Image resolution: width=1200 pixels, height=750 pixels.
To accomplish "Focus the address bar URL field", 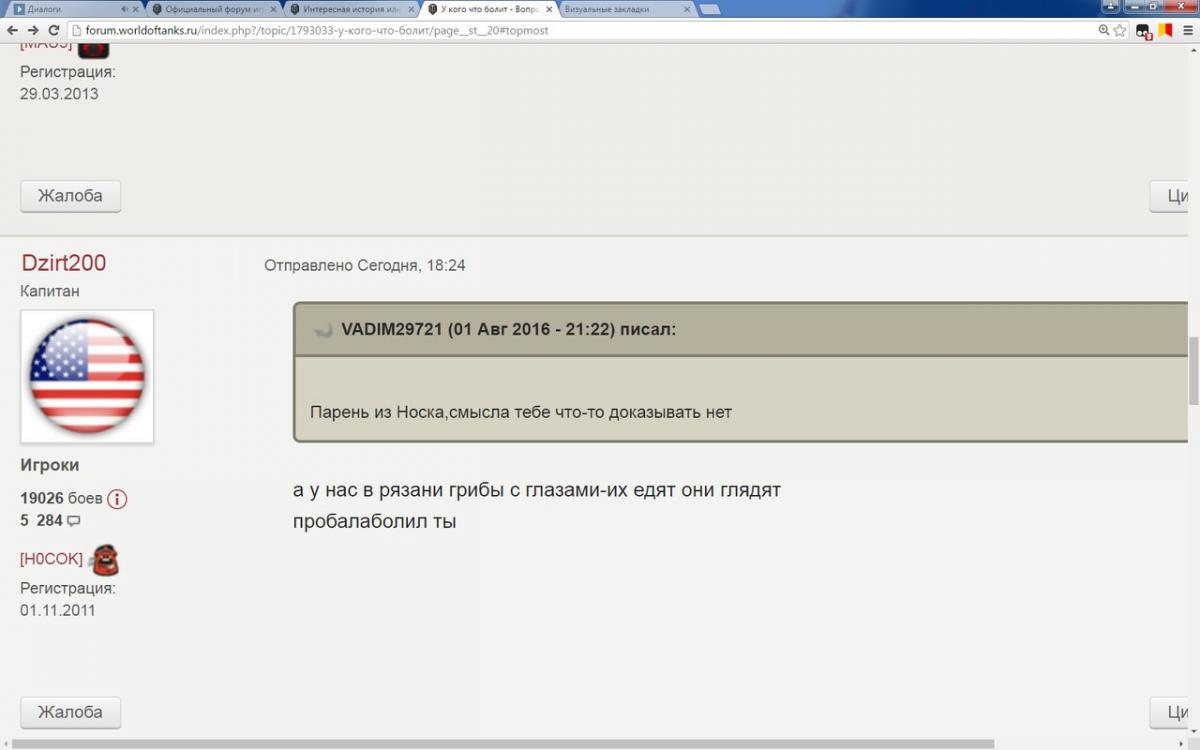I will [580, 30].
